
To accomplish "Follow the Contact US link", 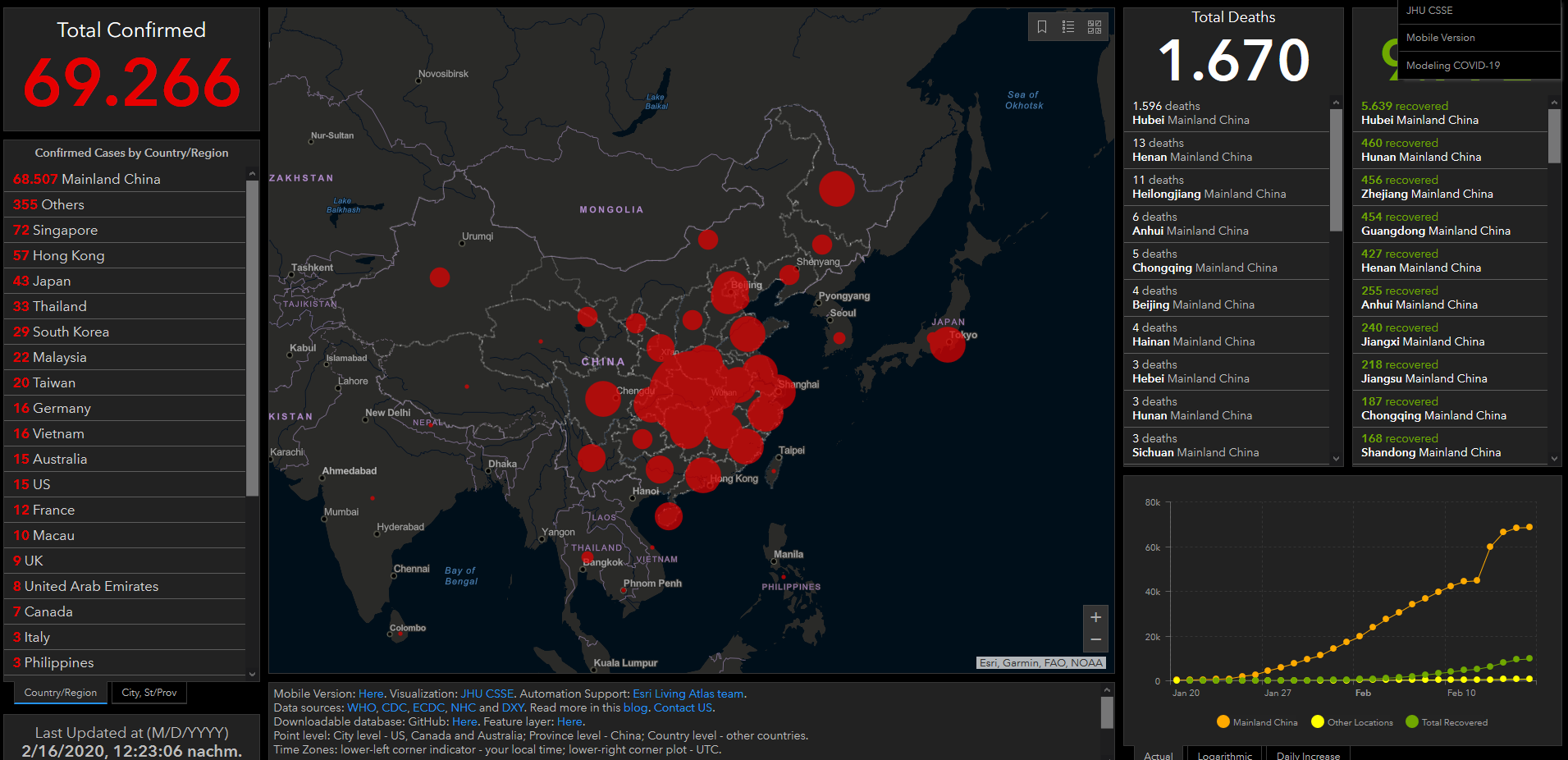I will pos(683,707).
